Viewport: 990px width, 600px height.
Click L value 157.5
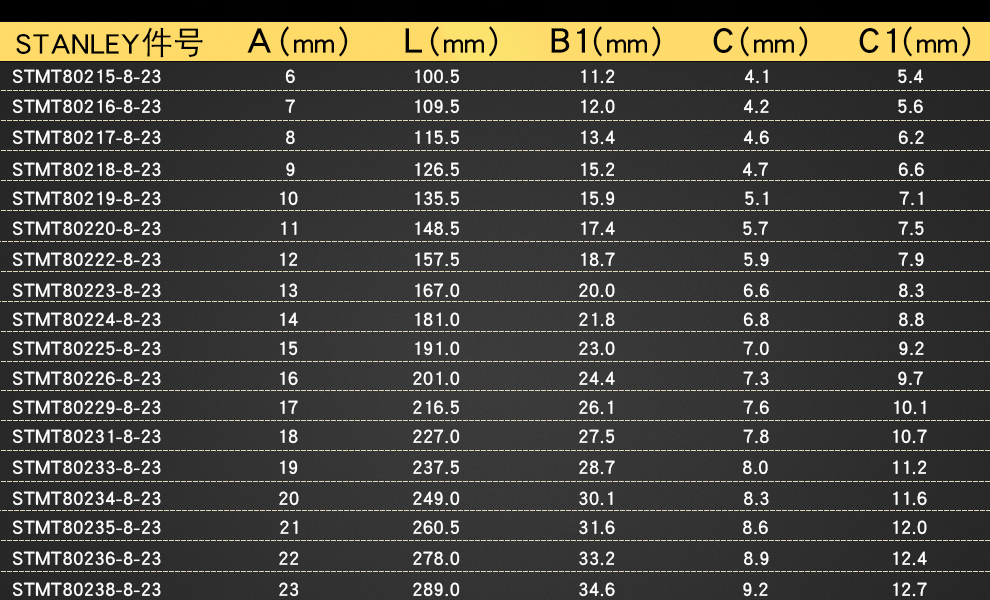(x=436, y=259)
